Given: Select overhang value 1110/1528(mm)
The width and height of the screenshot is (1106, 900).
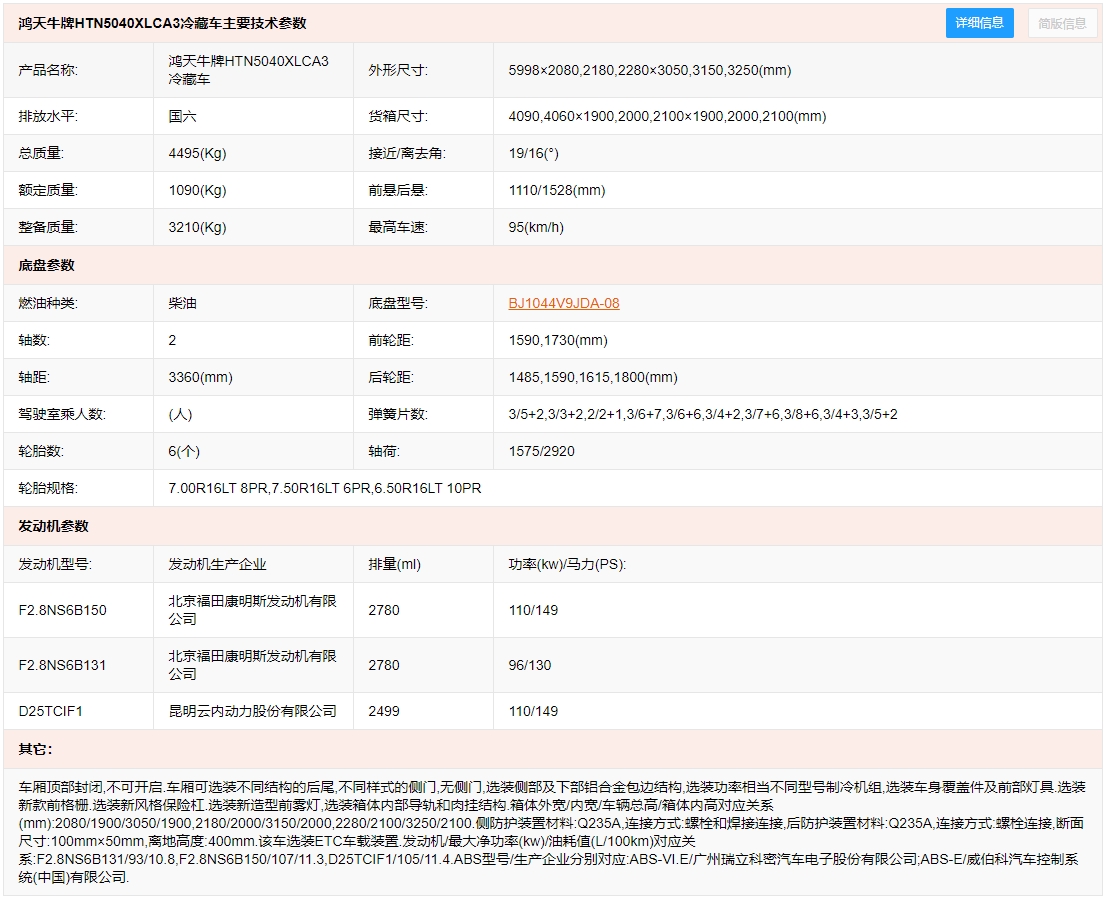Looking at the screenshot, I should [557, 190].
